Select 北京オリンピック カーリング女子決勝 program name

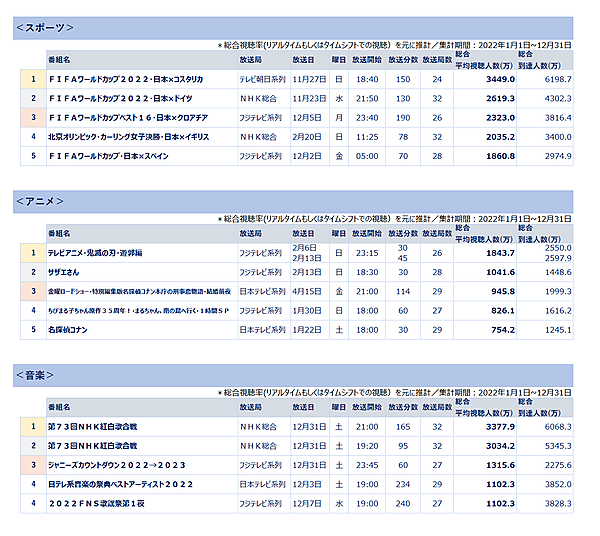[129, 137]
